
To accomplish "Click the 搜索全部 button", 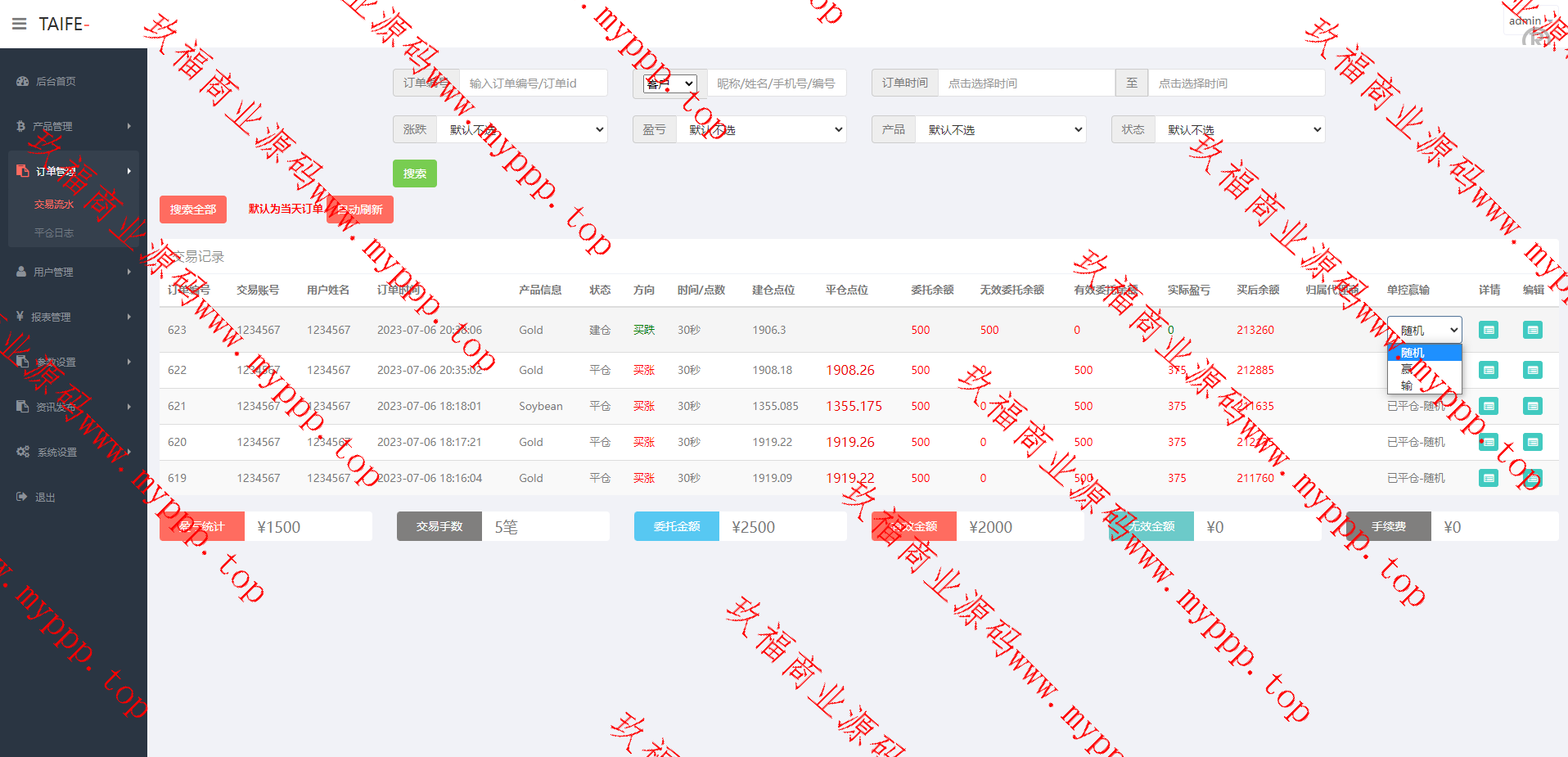I will [x=192, y=210].
